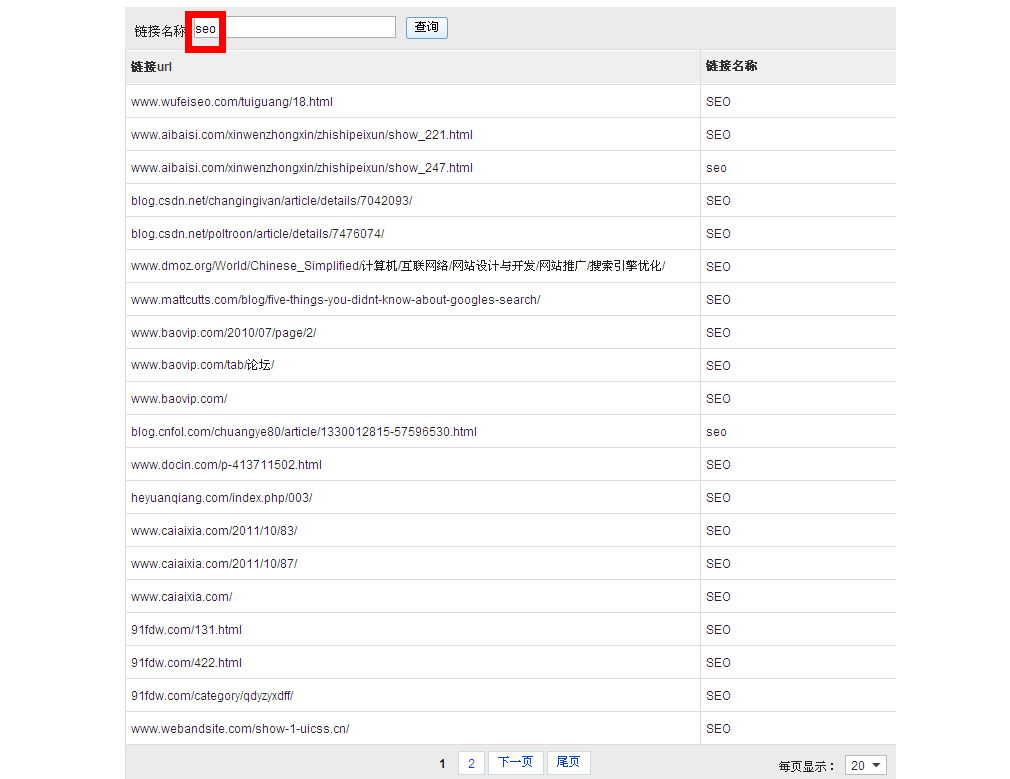Select the aibaisi.com show_221.html URL
This screenshot has height=779, width=1010.
301,135
